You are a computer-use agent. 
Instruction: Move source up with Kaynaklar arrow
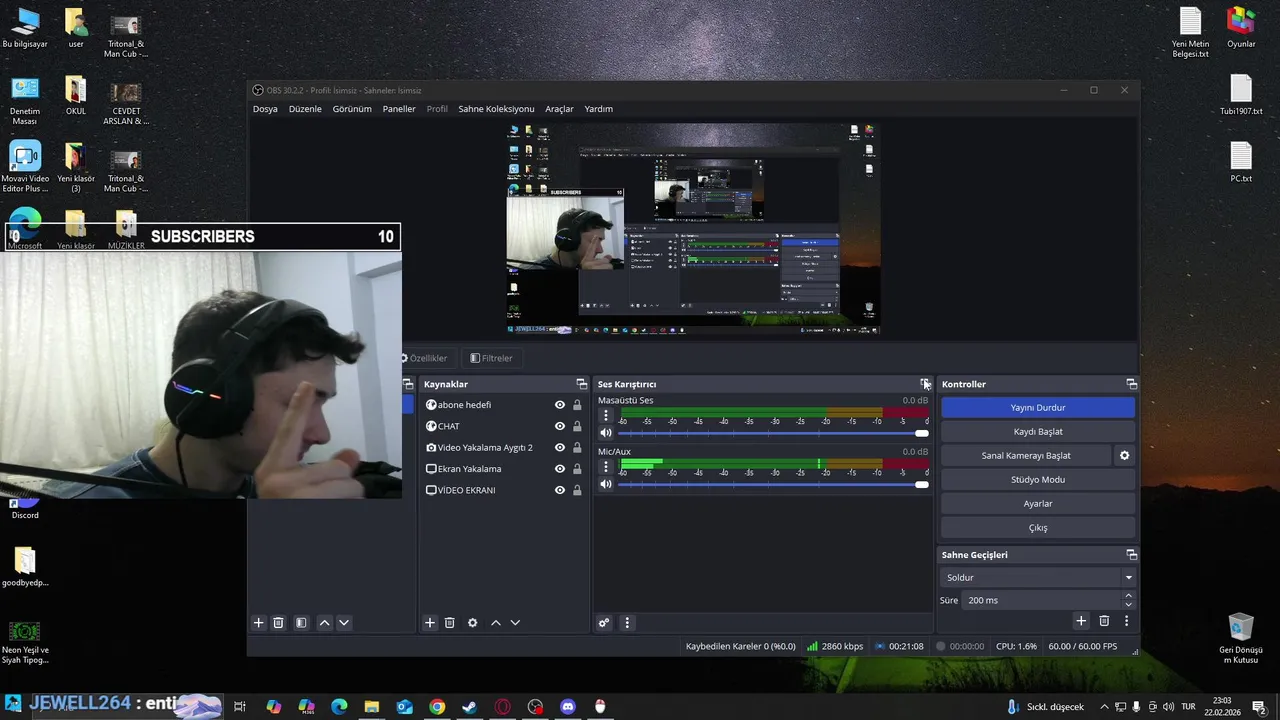[496, 623]
